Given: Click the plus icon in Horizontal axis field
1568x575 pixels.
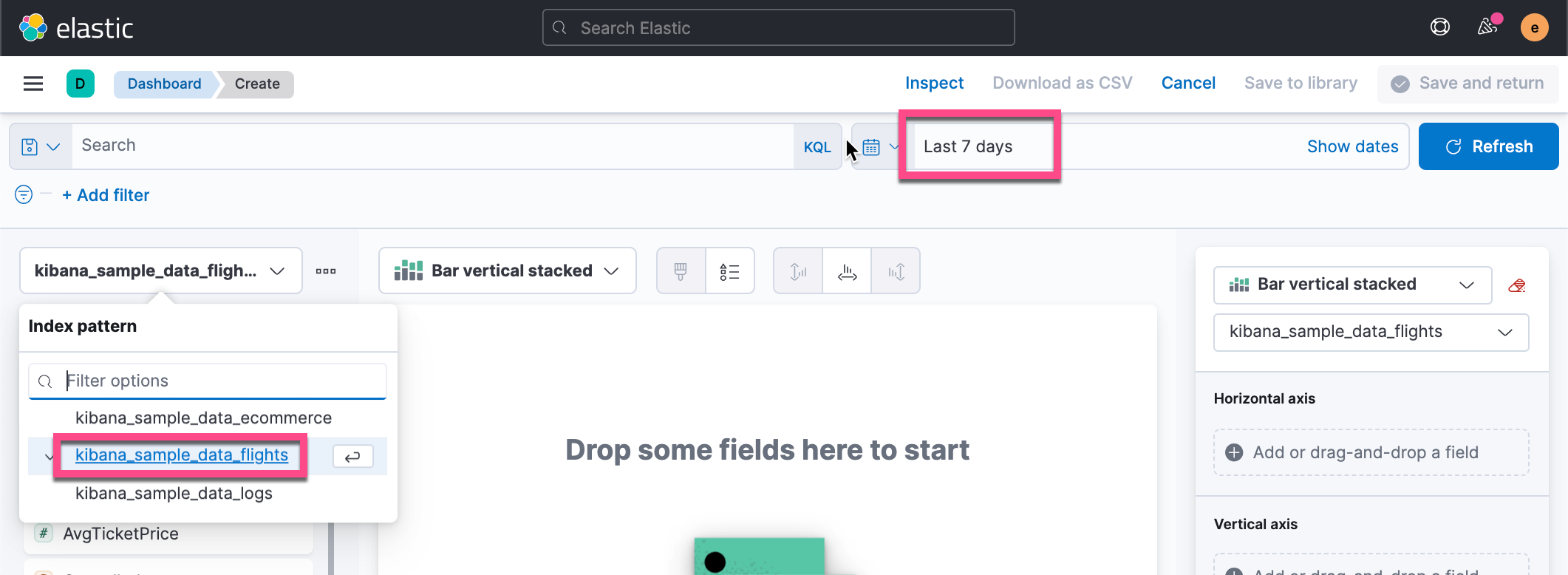Looking at the screenshot, I should tap(1234, 452).
